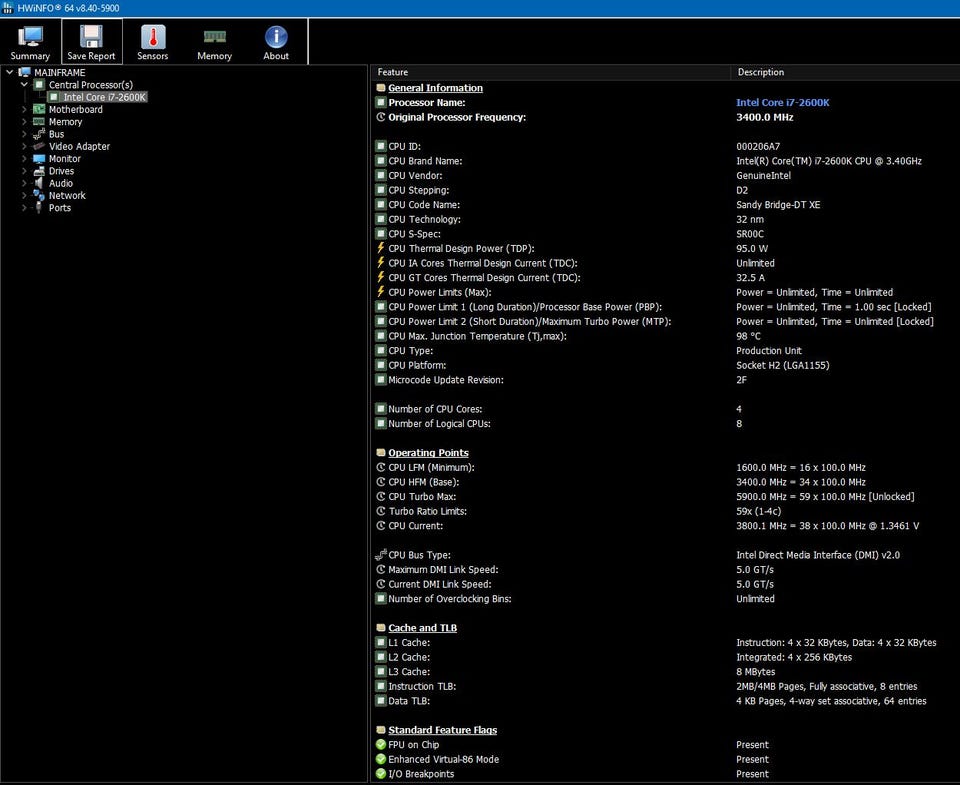Select the Ports tree item
Viewport: 960px width, 785px height.
point(59,208)
